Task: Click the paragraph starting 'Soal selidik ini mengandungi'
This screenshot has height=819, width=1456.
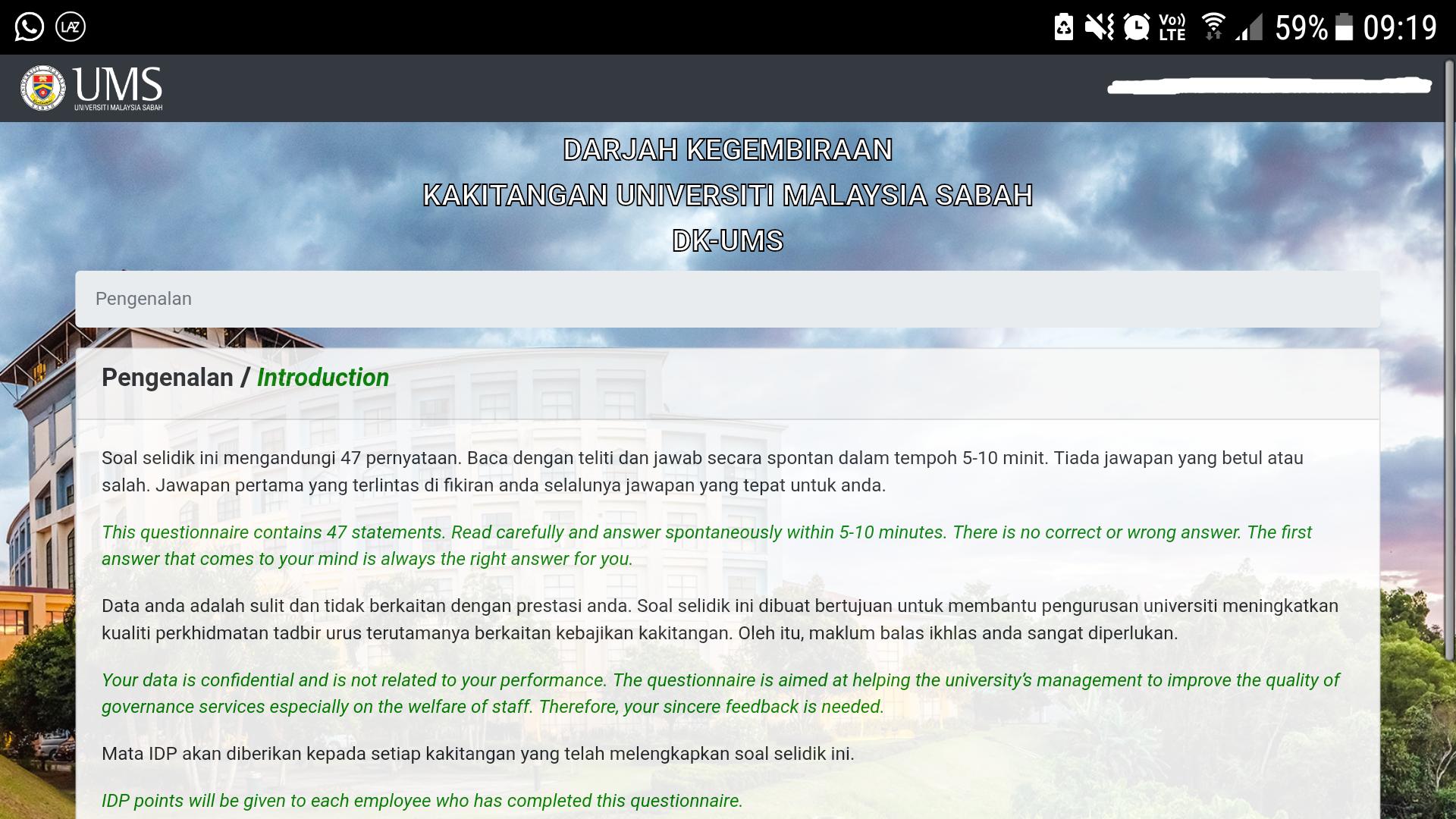Action: (702, 472)
